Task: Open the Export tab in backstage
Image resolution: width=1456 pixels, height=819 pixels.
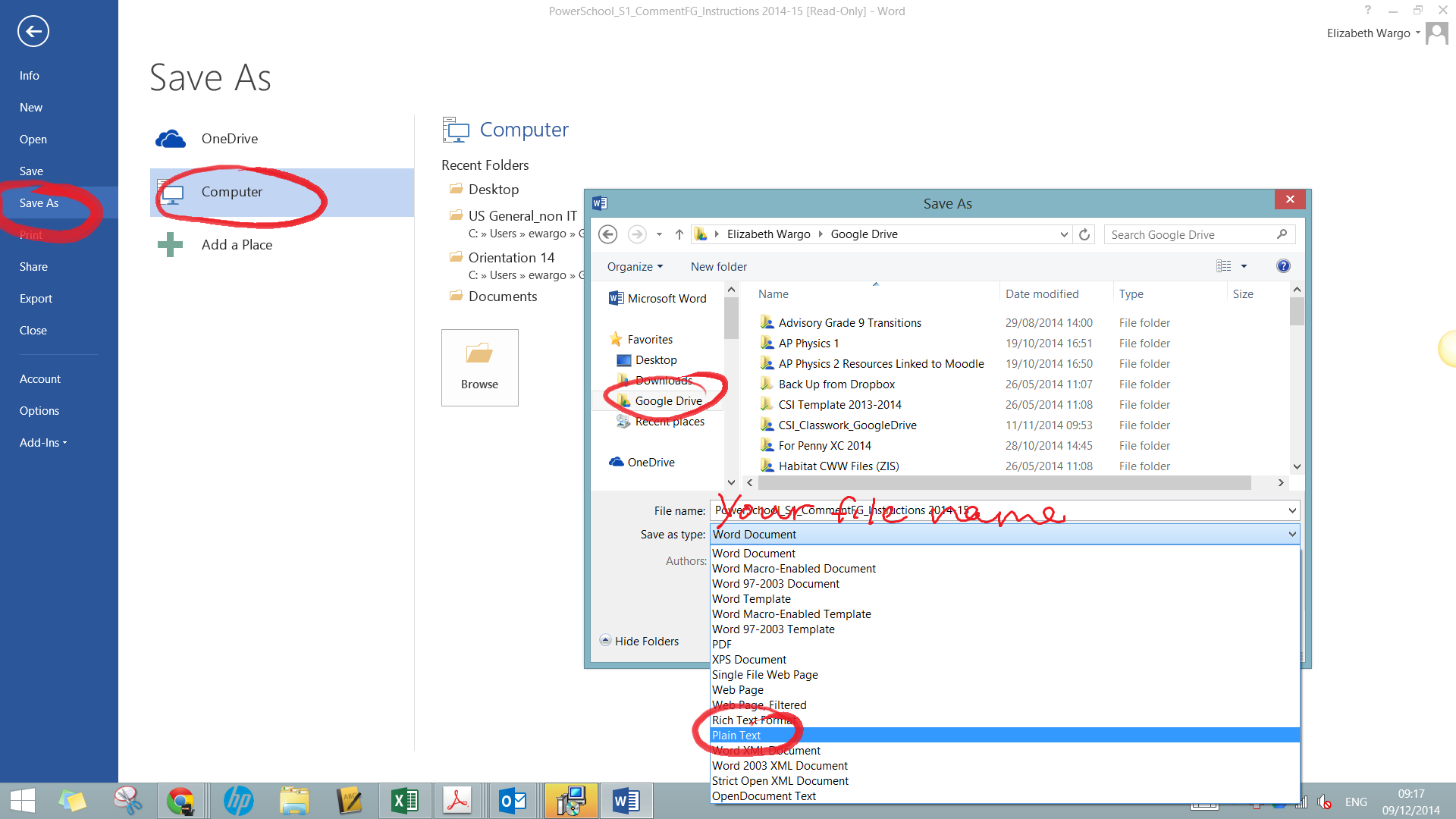Action: pos(36,298)
